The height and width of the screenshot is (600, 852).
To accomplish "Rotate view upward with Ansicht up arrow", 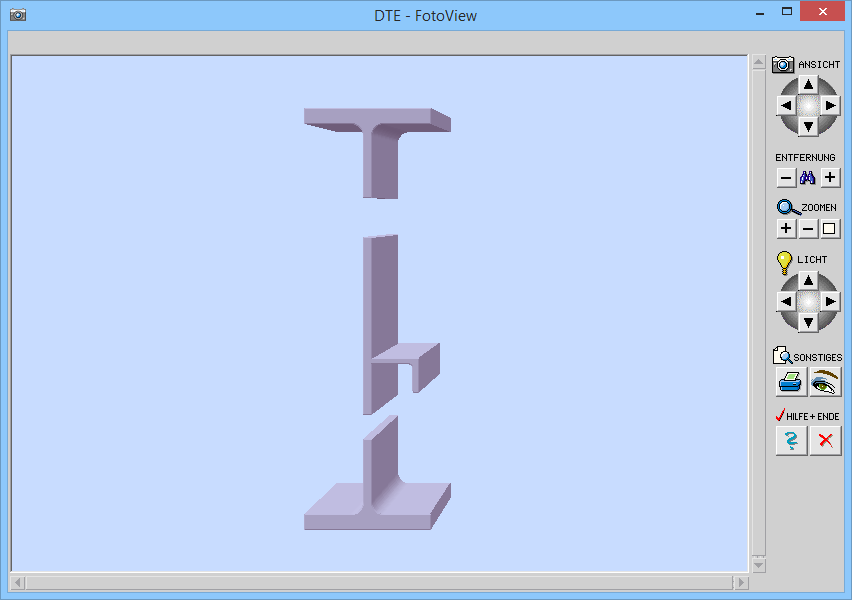I will tap(808, 84).
